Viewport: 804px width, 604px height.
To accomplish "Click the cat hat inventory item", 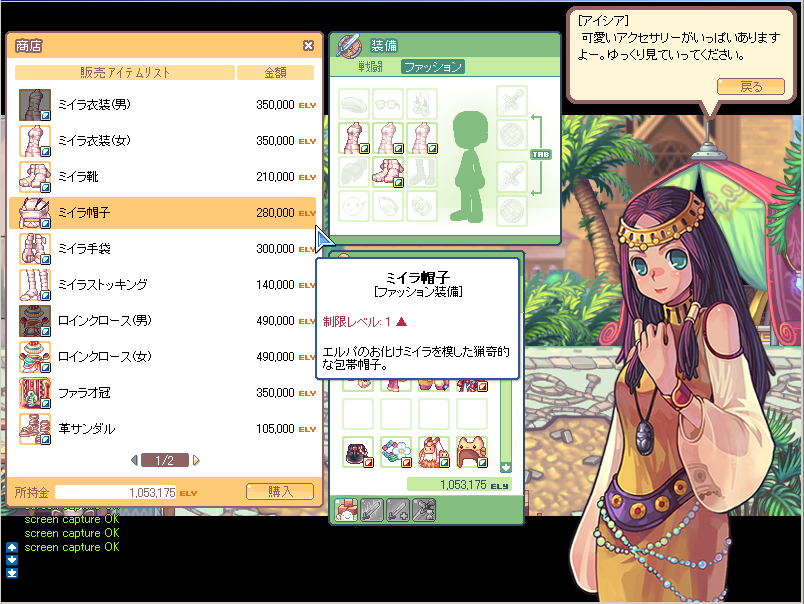I will [472, 452].
